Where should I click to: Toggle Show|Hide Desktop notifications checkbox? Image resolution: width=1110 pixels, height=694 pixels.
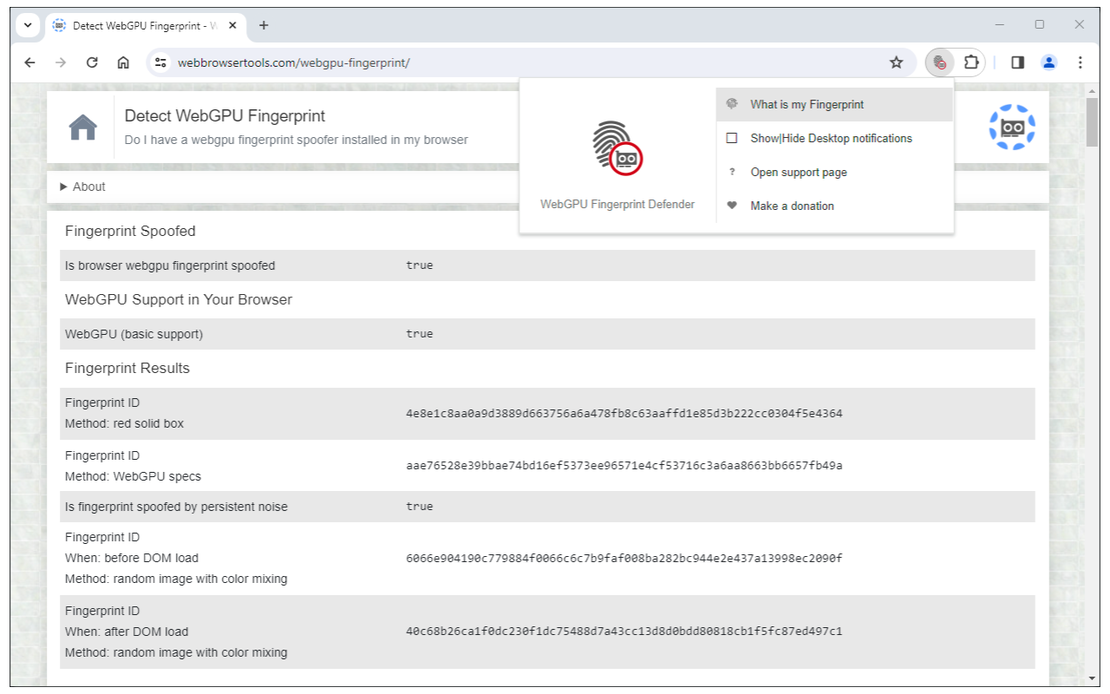731,138
